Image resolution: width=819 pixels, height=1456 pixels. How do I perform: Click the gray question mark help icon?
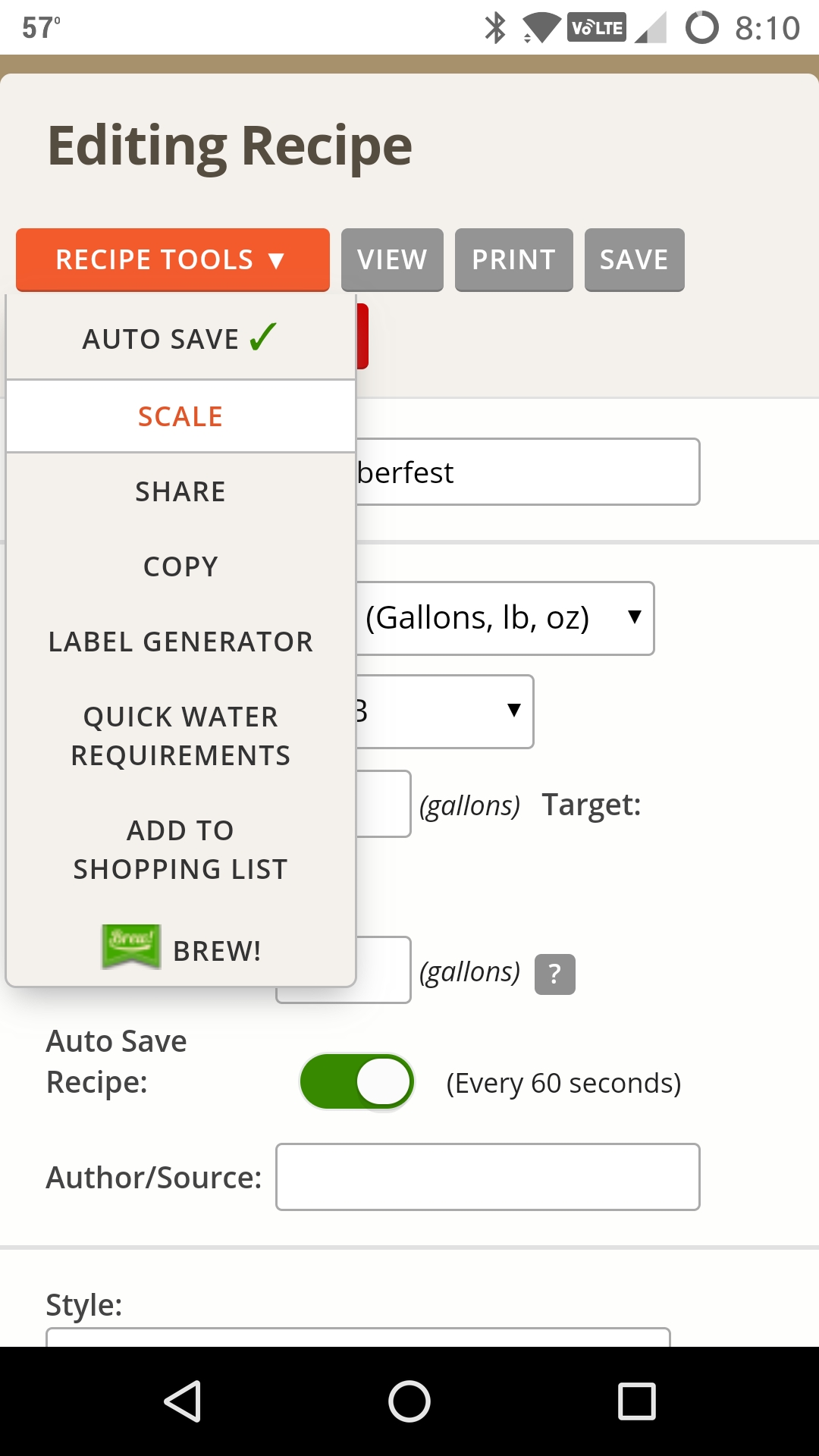tap(554, 974)
